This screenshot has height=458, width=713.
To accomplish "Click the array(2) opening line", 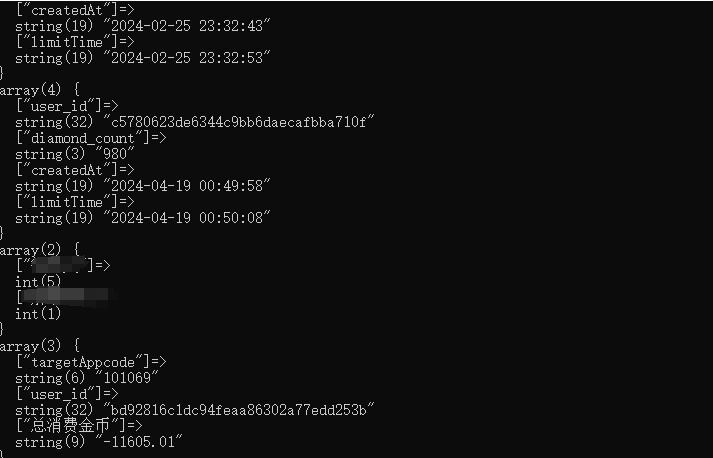I will [x=40, y=250].
